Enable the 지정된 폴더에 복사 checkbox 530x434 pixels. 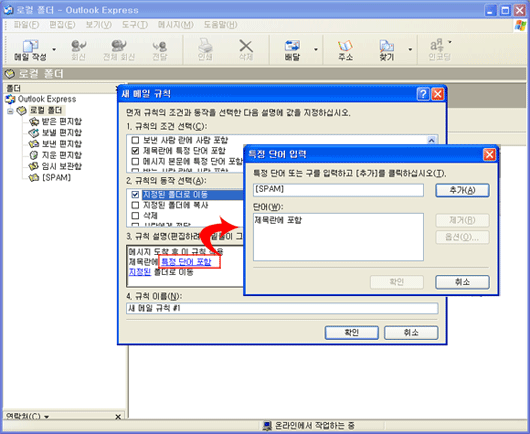click(x=135, y=205)
